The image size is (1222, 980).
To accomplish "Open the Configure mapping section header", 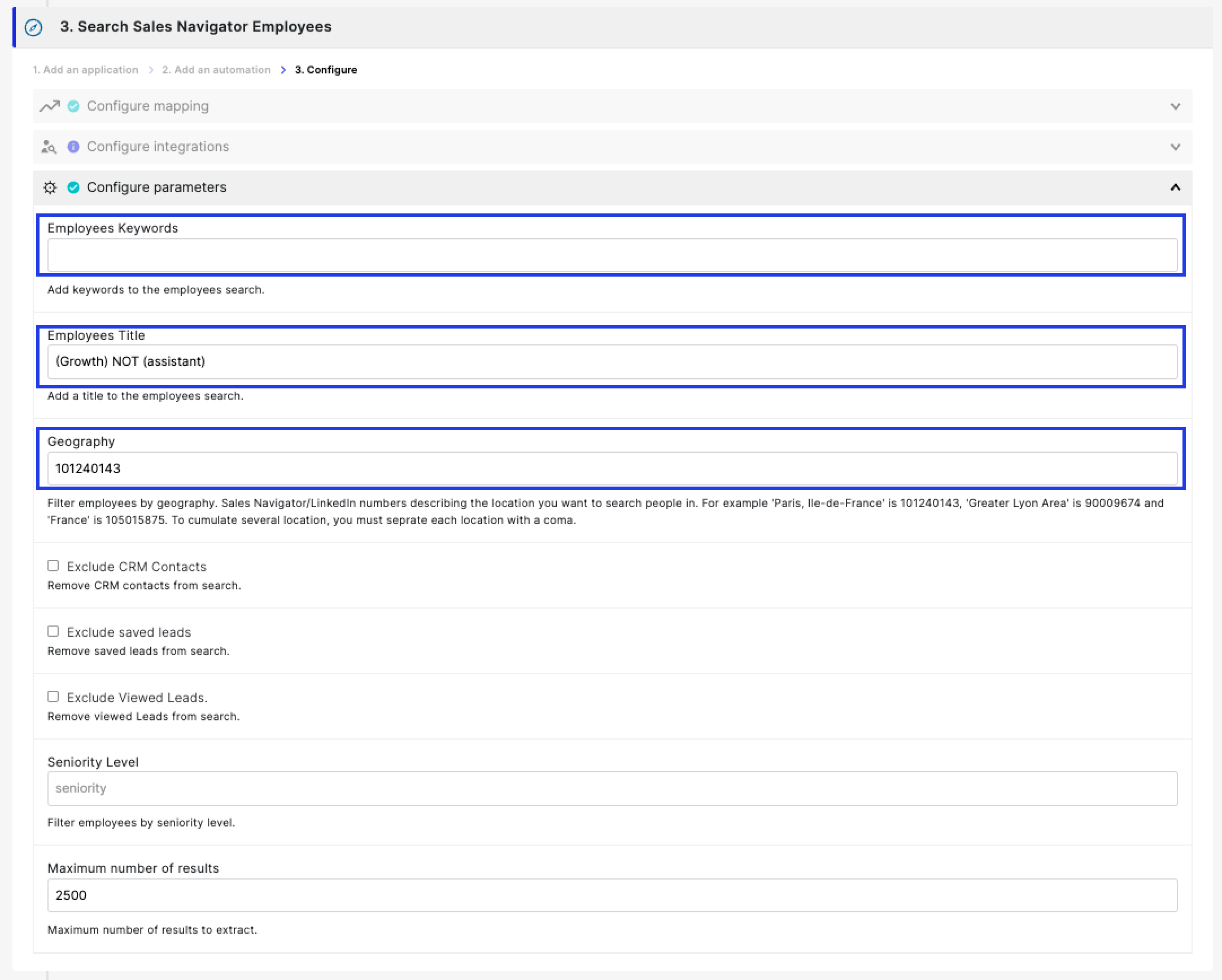I will (612, 106).
